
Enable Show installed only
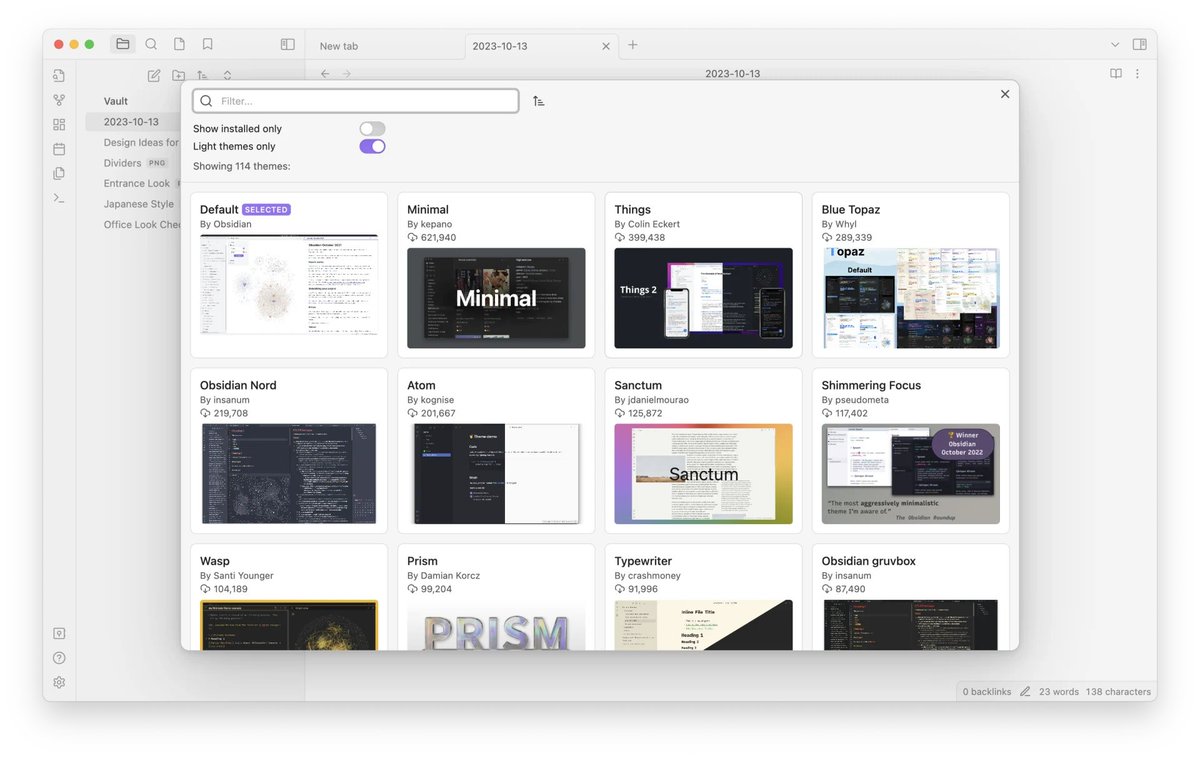(x=371, y=128)
